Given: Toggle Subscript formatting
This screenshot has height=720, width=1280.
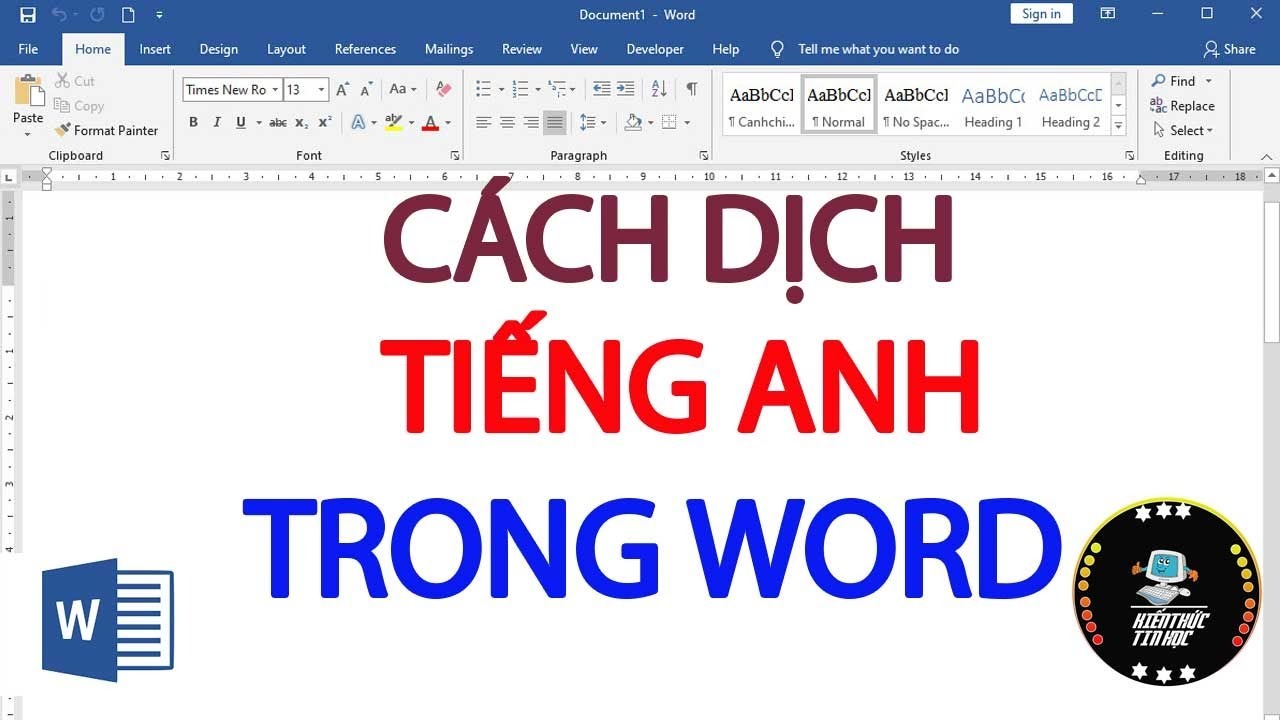Looking at the screenshot, I should [x=302, y=122].
